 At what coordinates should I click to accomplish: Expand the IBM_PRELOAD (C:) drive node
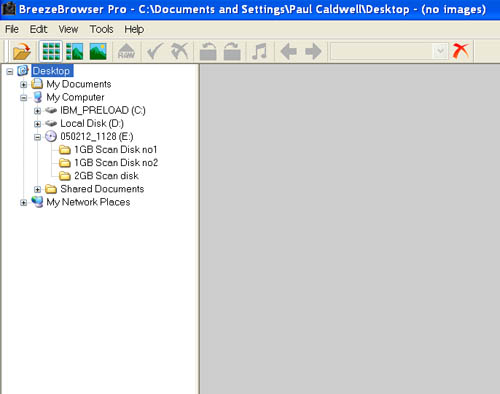click(x=37, y=111)
